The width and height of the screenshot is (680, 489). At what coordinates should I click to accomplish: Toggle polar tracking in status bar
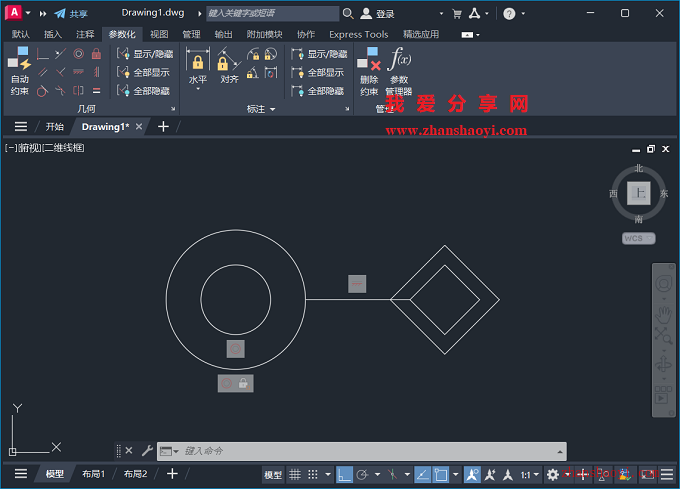click(x=362, y=475)
